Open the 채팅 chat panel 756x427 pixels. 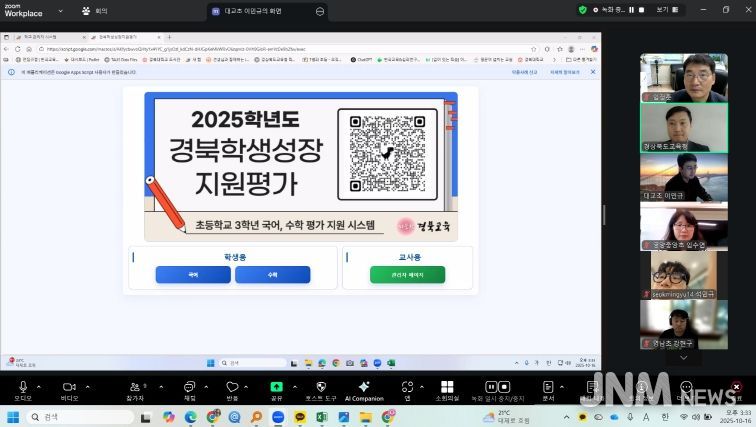pyautogui.click(x=190, y=386)
